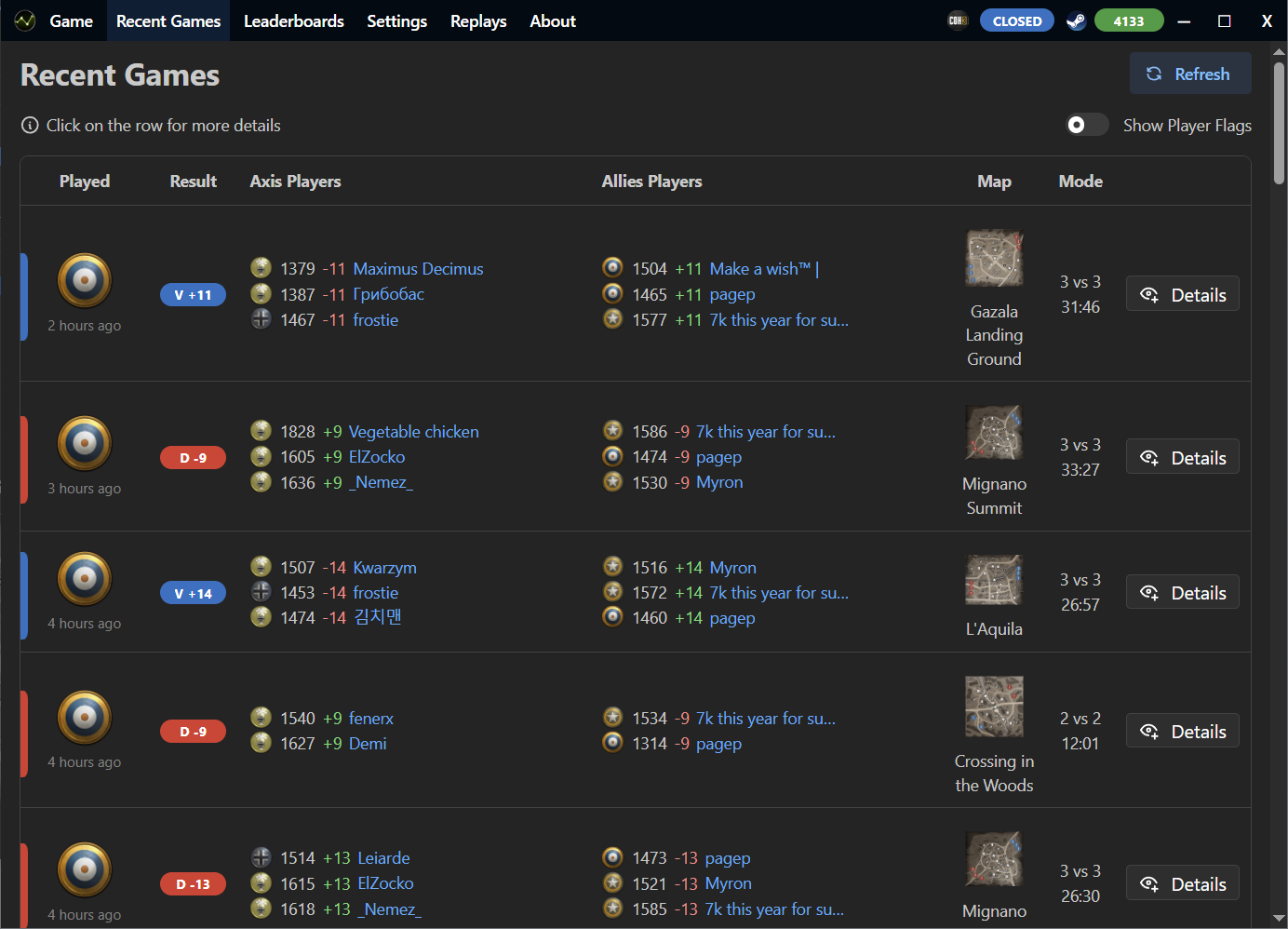
Task: Click the Details button for the L'Aquila game
Action: pos(1183,591)
